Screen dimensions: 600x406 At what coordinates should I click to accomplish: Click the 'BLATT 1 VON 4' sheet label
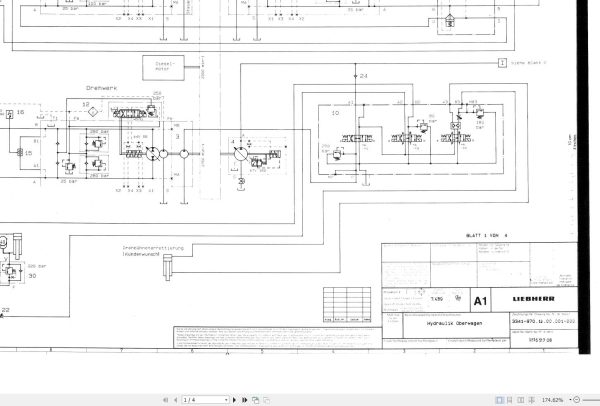tap(487, 236)
